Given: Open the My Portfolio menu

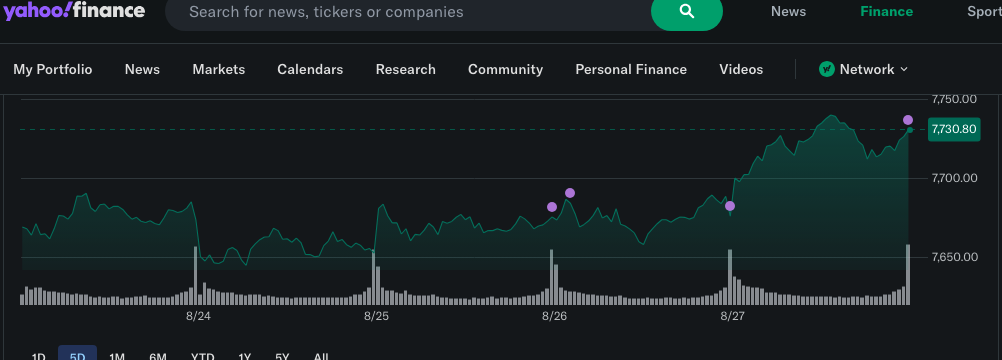Looking at the screenshot, I should [53, 69].
